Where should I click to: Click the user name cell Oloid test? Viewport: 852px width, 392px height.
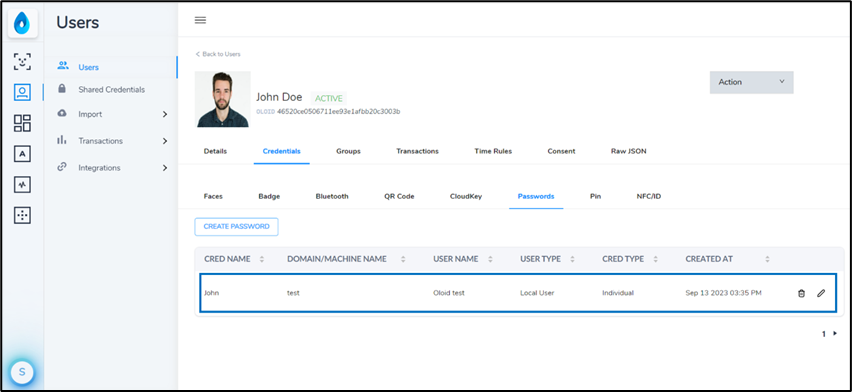pyautogui.click(x=449, y=293)
